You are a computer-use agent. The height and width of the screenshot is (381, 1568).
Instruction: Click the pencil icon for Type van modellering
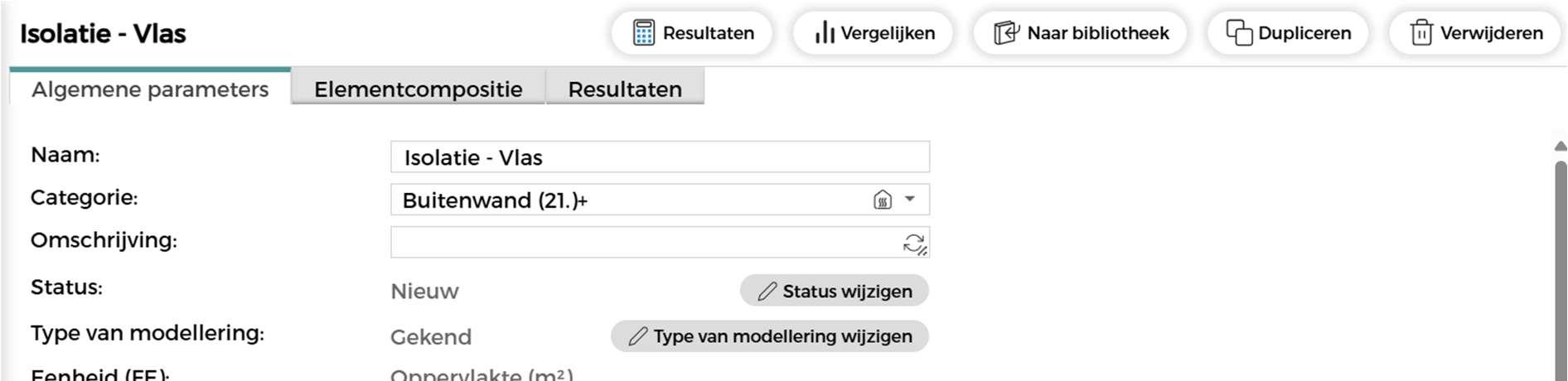637,336
